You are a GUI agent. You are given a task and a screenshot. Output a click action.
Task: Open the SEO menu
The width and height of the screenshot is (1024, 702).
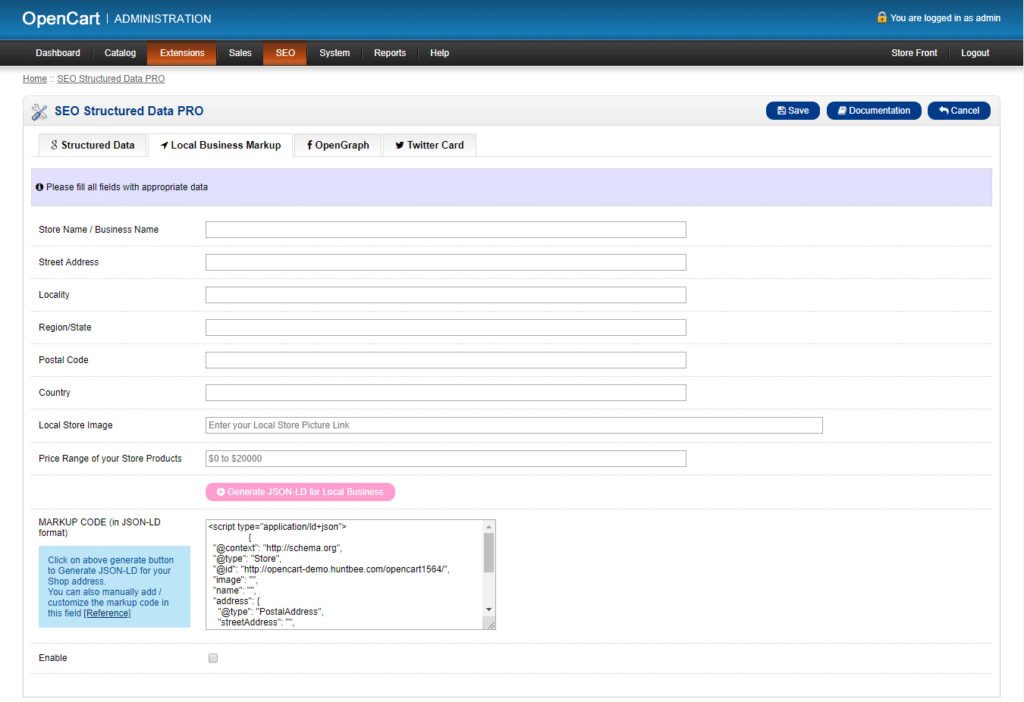285,53
